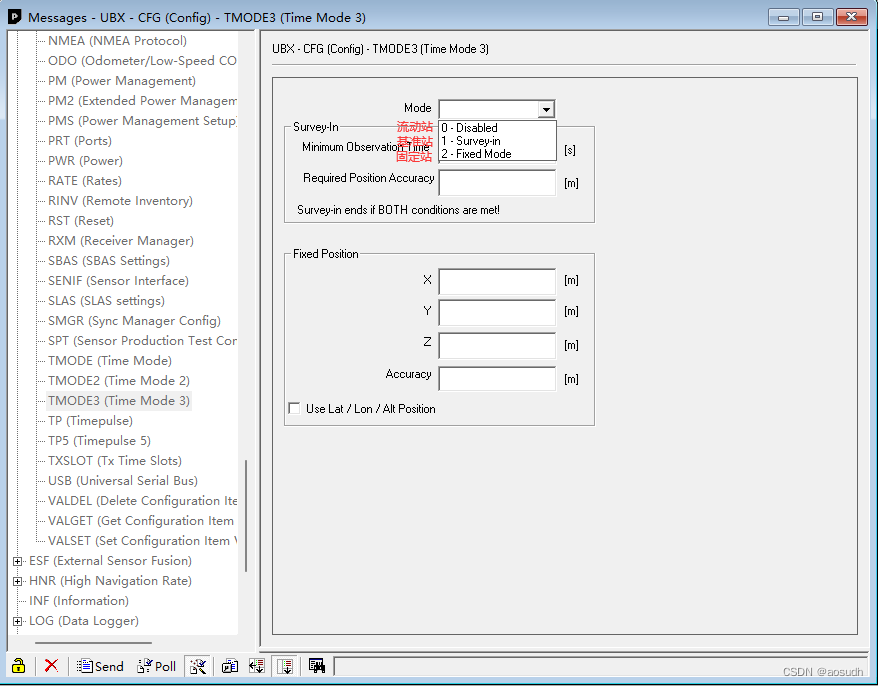Click the yellow padlock lock icon
This screenshot has height=686, width=878.
click(x=18, y=666)
